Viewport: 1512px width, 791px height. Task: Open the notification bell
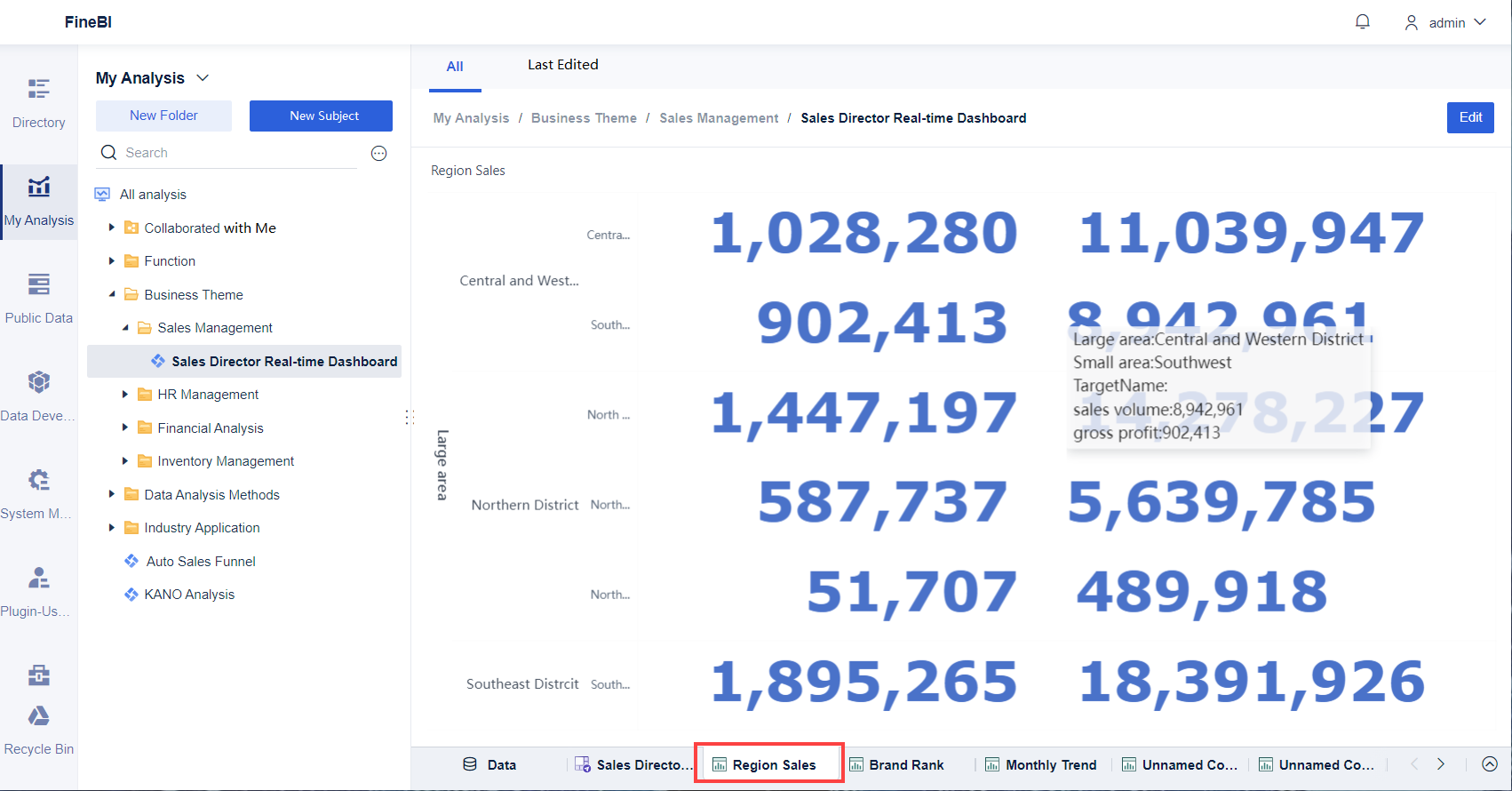coord(1362,22)
